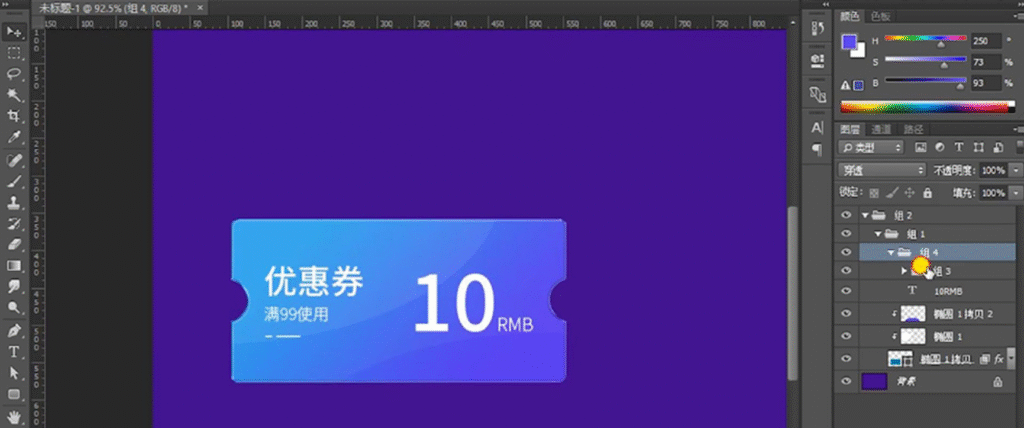
Task: Open the Color panel menu
Action: (x=1019, y=16)
